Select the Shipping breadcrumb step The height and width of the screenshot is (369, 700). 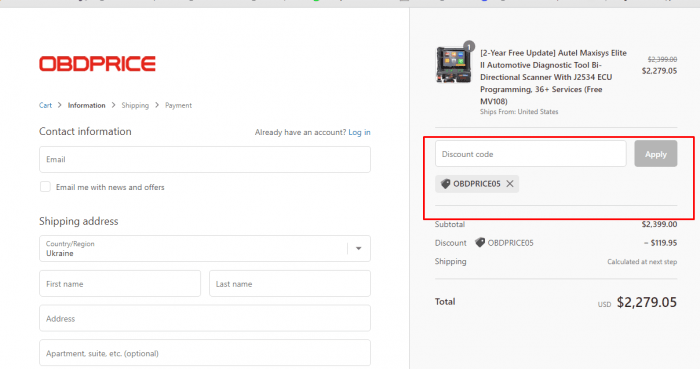135,105
